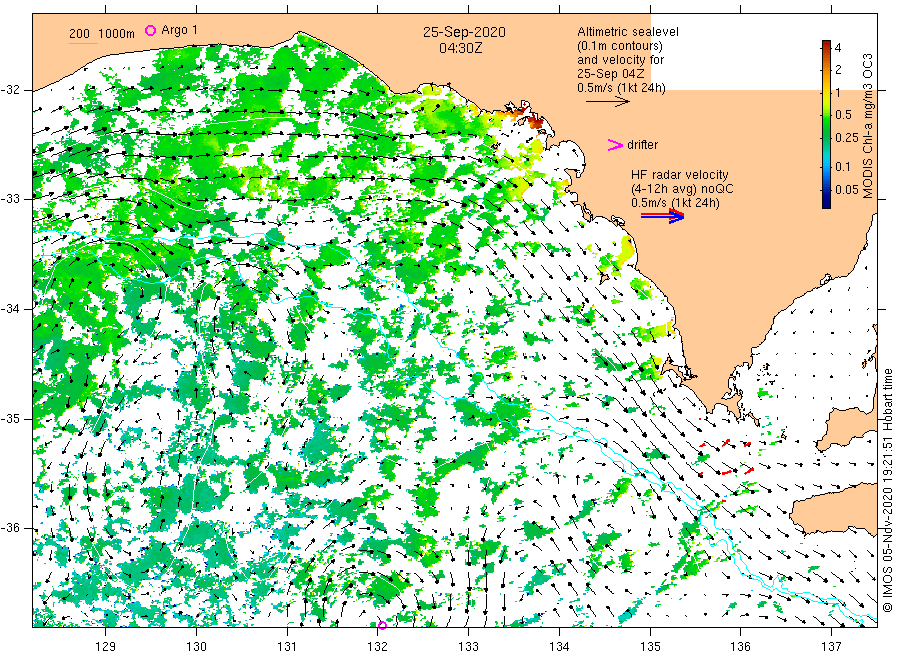Click the latitude axis label "-32"

tap(11, 90)
